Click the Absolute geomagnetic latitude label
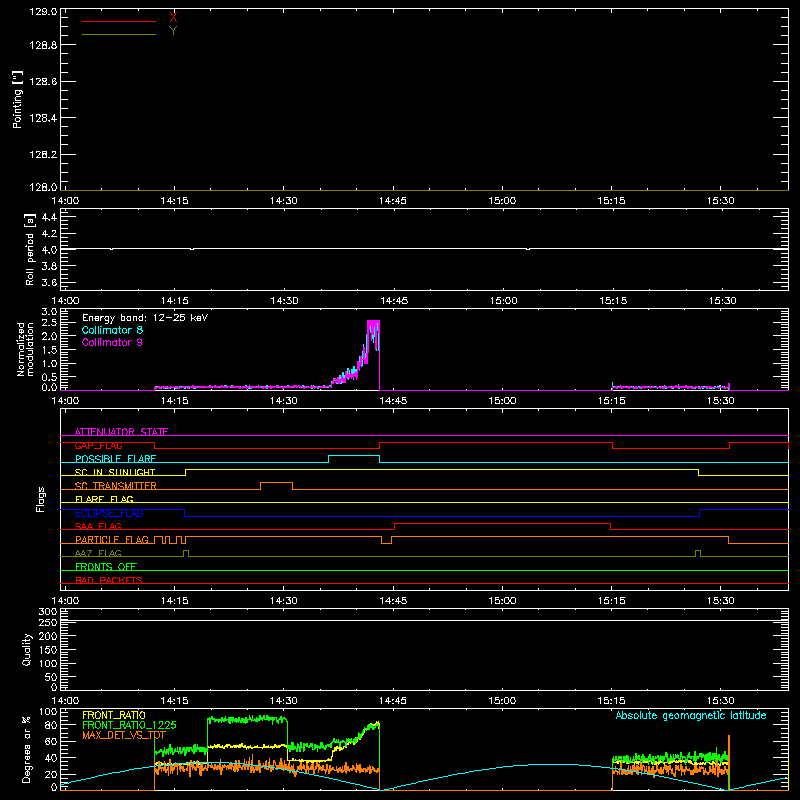800x800 pixels. (x=691, y=715)
